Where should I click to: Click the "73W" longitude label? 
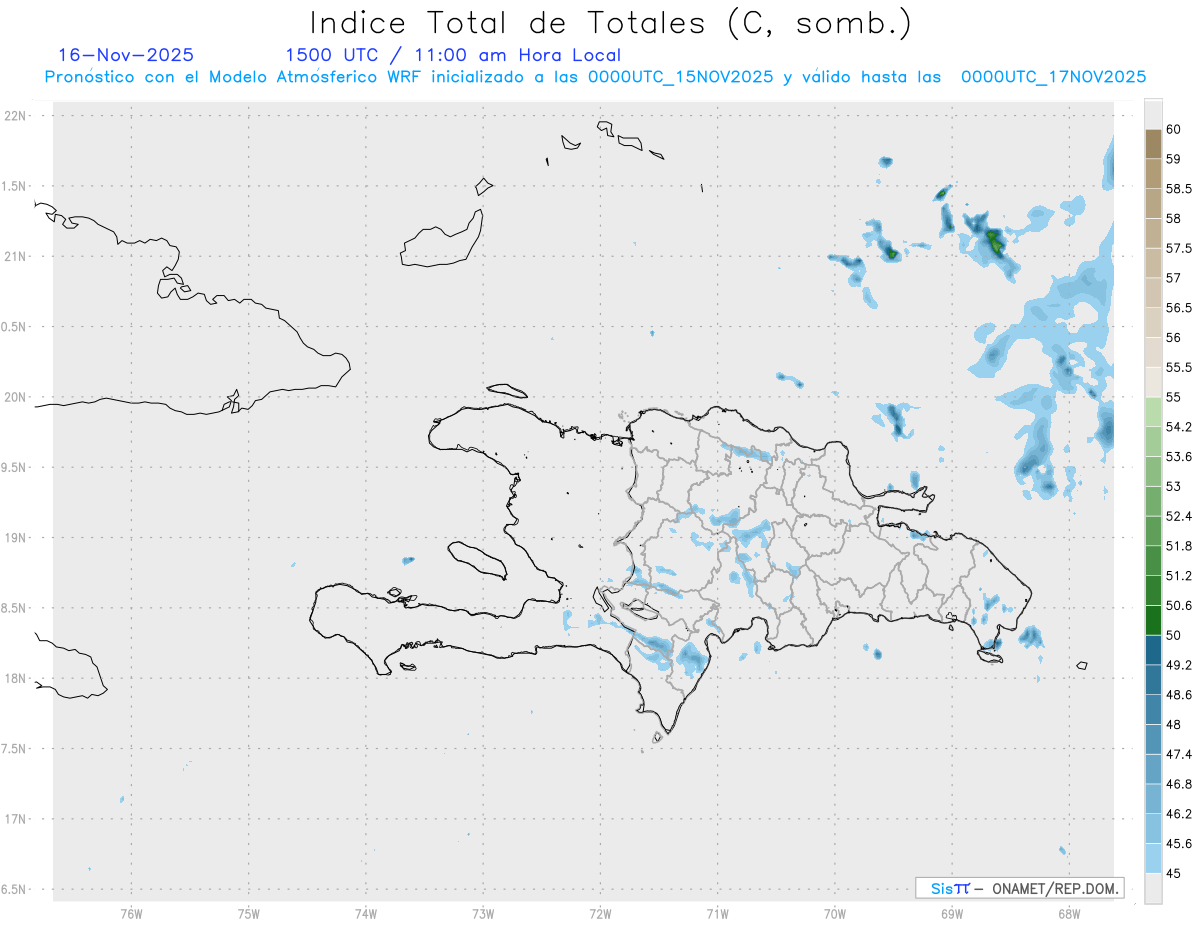[483, 914]
